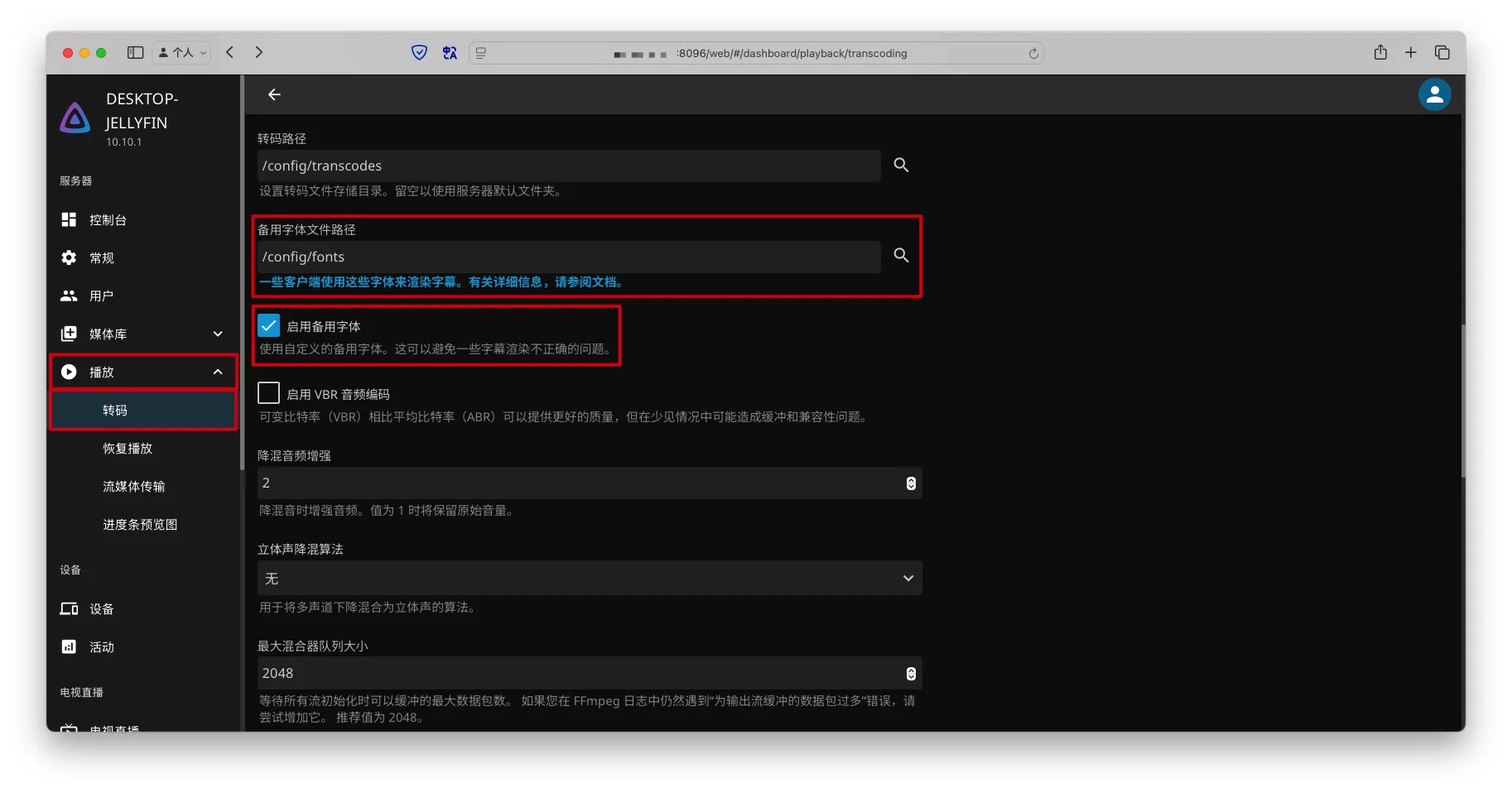Browse folders for the transcode path
Image resolution: width=1512 pixels, height=793 pixels.
coord(901,166)
